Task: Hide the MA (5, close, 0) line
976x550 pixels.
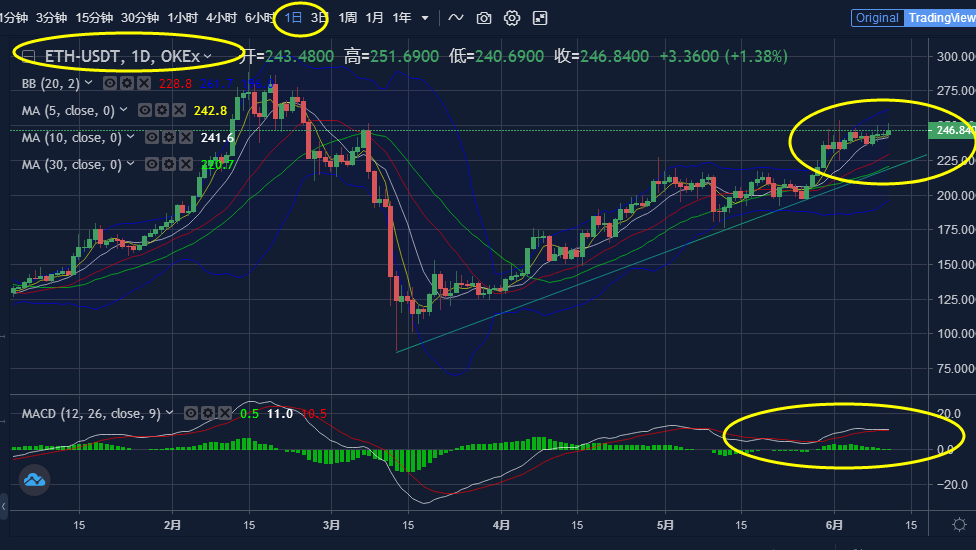Action: click(144, 110)
